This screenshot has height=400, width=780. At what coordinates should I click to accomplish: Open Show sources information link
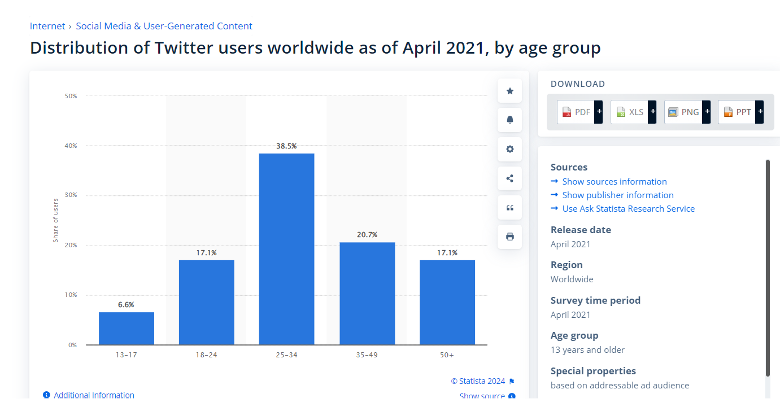(x=614, y=182)
